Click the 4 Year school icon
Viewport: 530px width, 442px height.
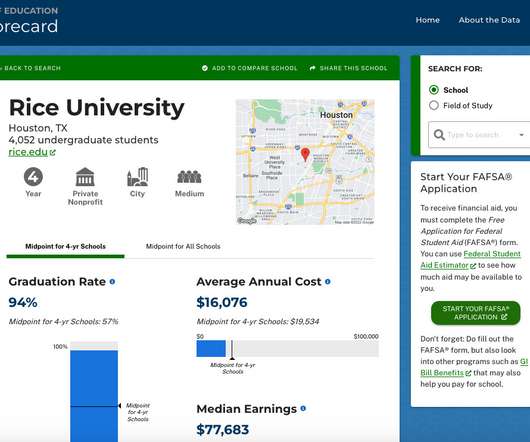click(33, 177)
